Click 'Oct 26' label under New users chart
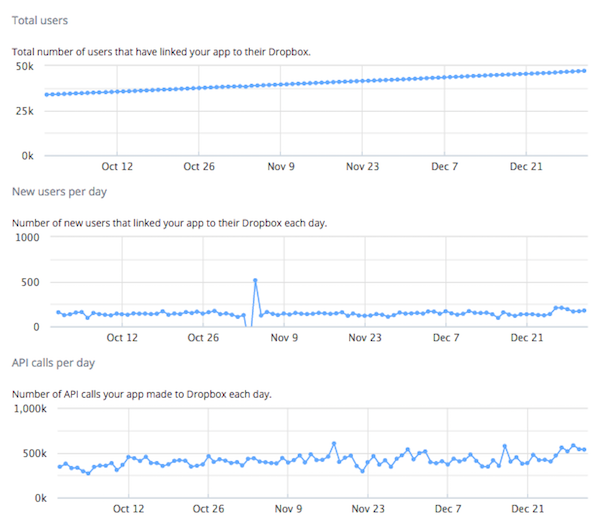 tap(203, 338)
